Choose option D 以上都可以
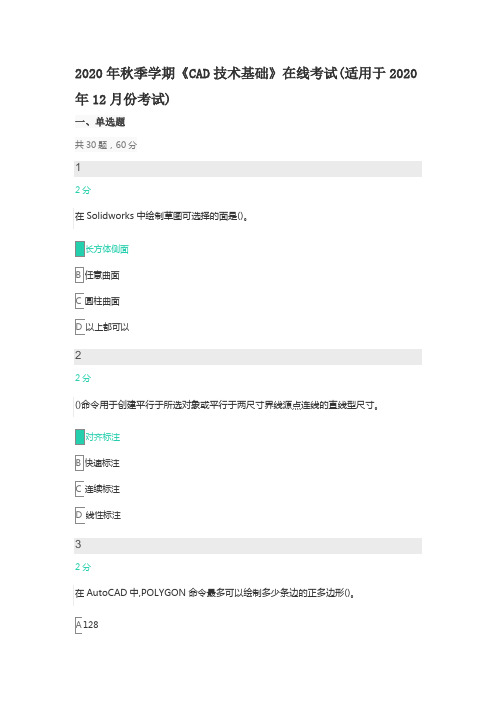The image size is (496, 702). pyautogui.click(x=102, y=327)
